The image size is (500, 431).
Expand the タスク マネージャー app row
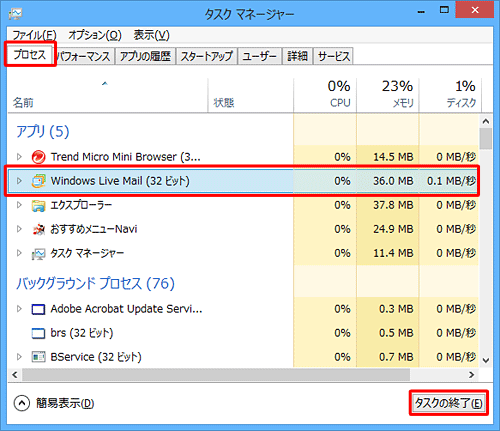pyautogui.click(x=19, y=253)
